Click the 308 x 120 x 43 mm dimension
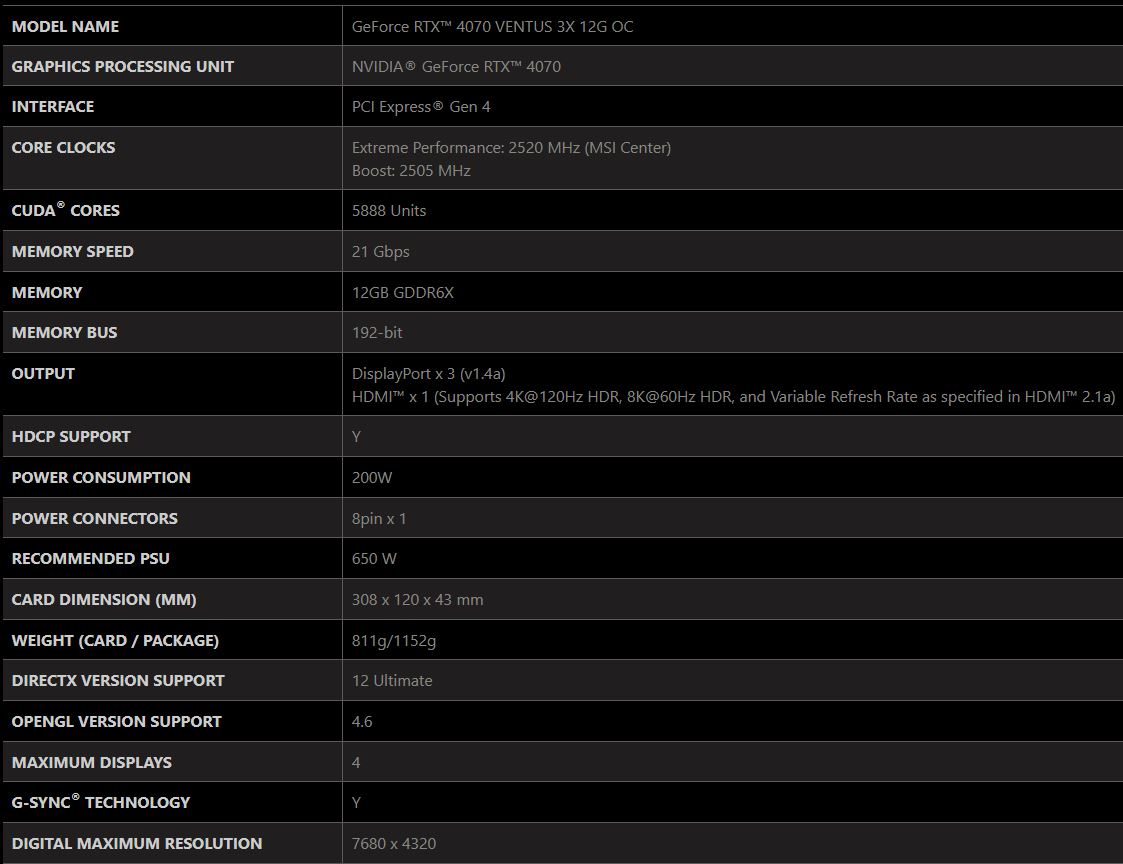 pos(418,600)
